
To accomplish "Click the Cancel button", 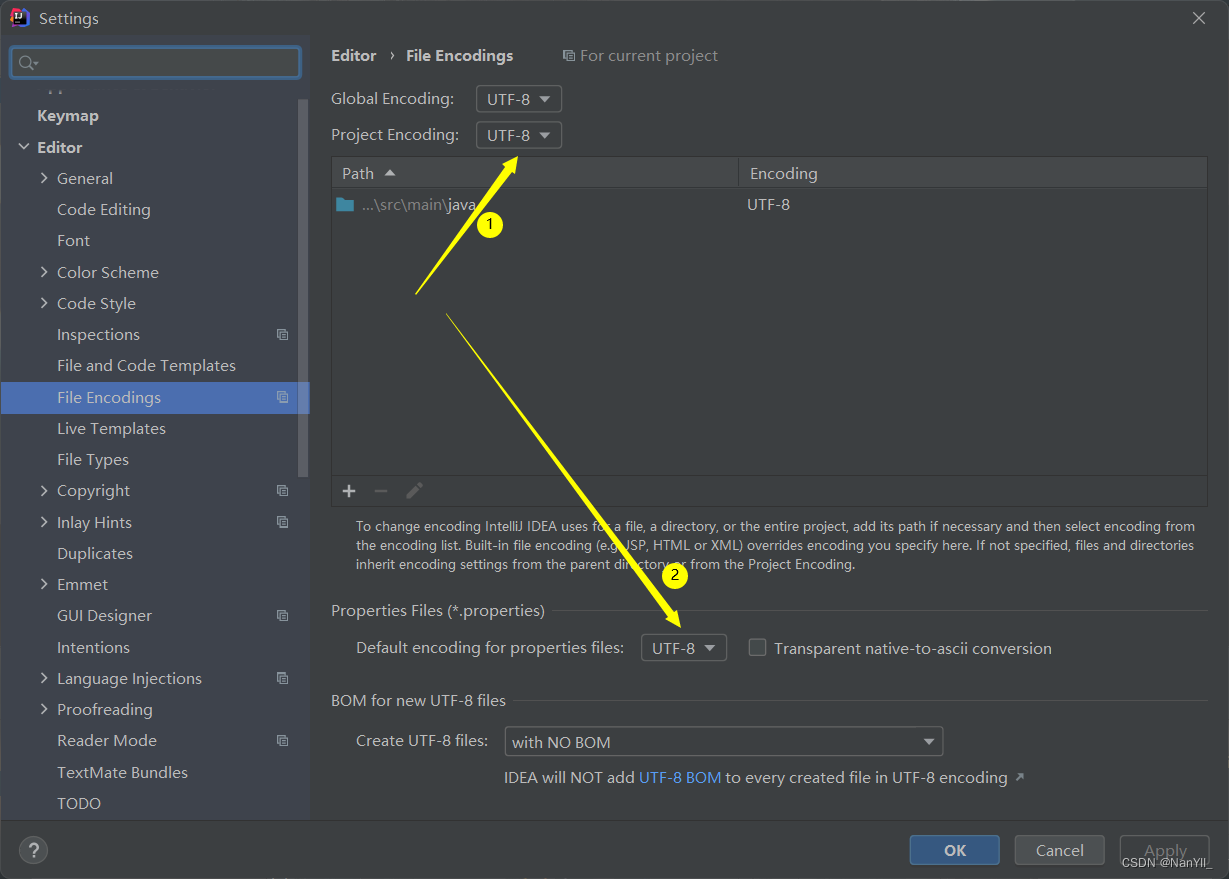I will click(x=1060, y=850).
